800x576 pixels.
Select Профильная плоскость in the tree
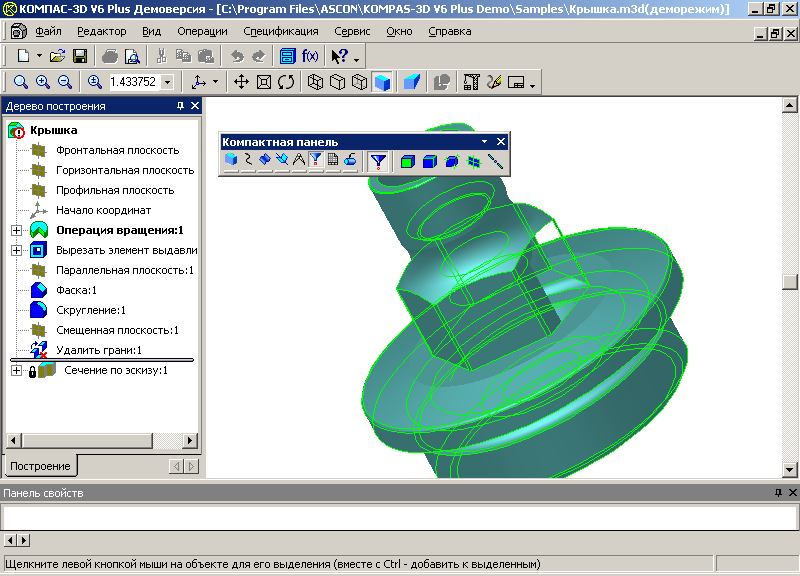click(115, 190)
